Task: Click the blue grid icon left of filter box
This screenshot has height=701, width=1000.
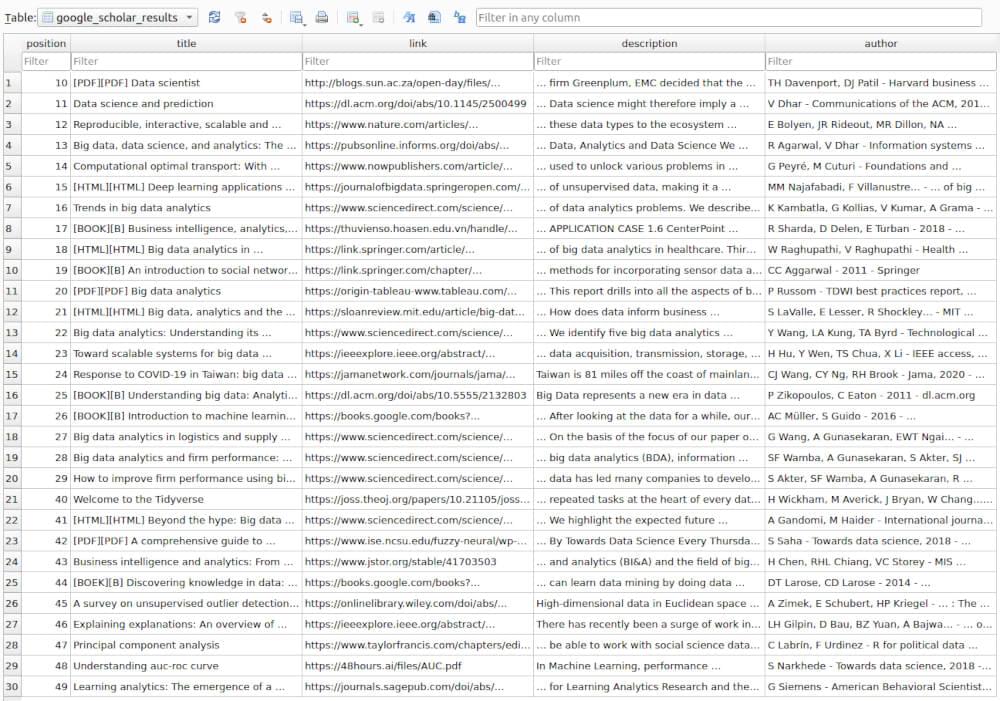Action: (x=459, y=17)
